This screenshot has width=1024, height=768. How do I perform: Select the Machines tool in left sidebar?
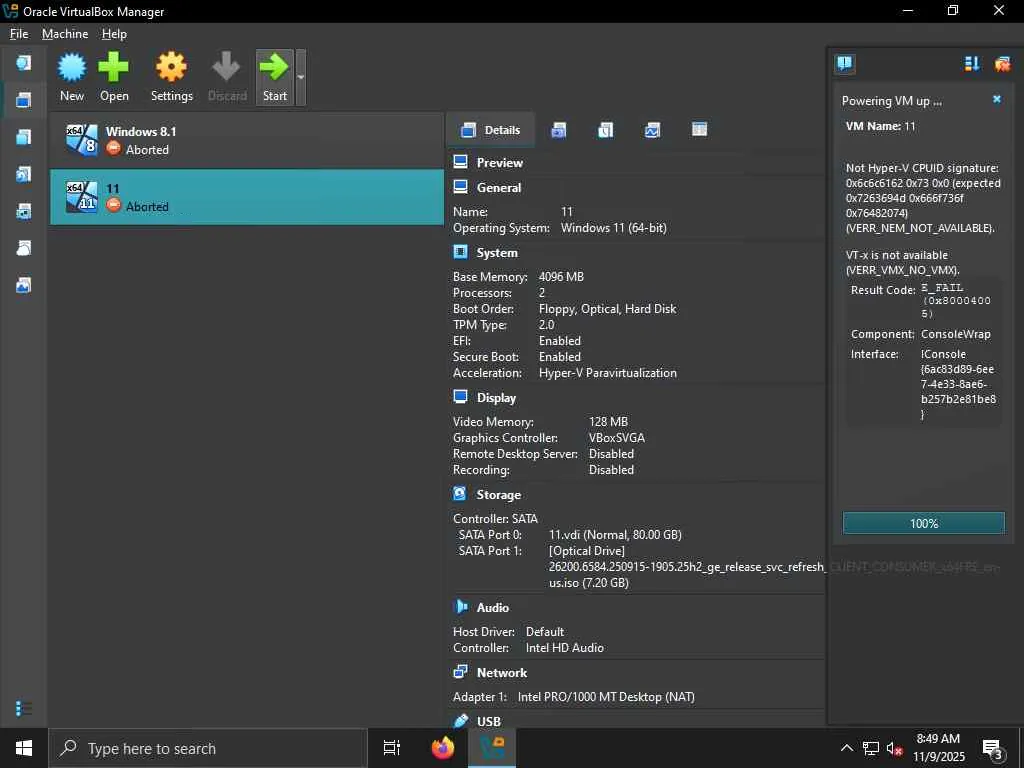[x=24, y=100]
